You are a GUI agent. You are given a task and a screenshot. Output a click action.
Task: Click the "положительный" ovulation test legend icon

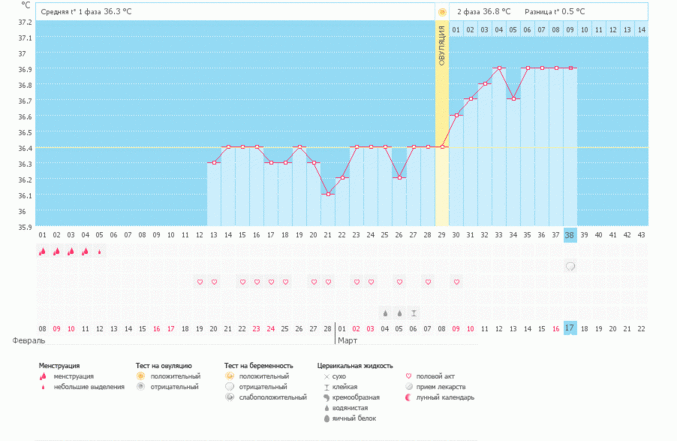141,376
